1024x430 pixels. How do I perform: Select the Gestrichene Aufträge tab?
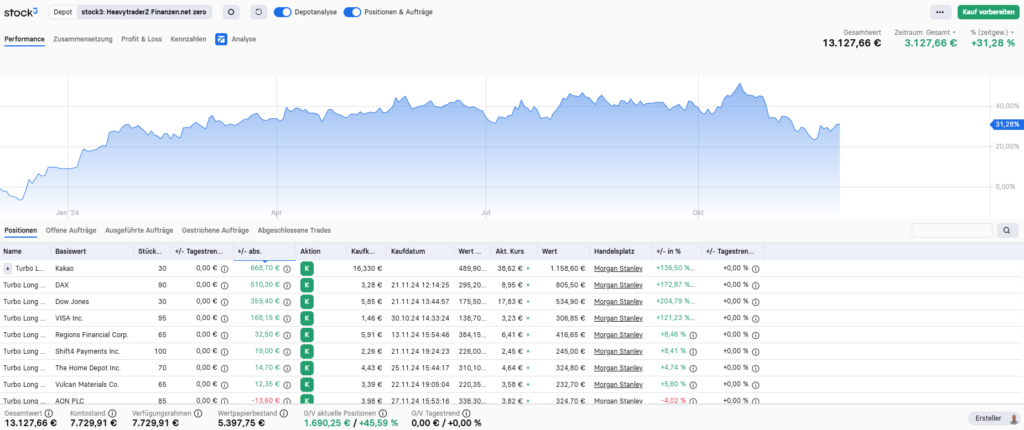point(216,230)
